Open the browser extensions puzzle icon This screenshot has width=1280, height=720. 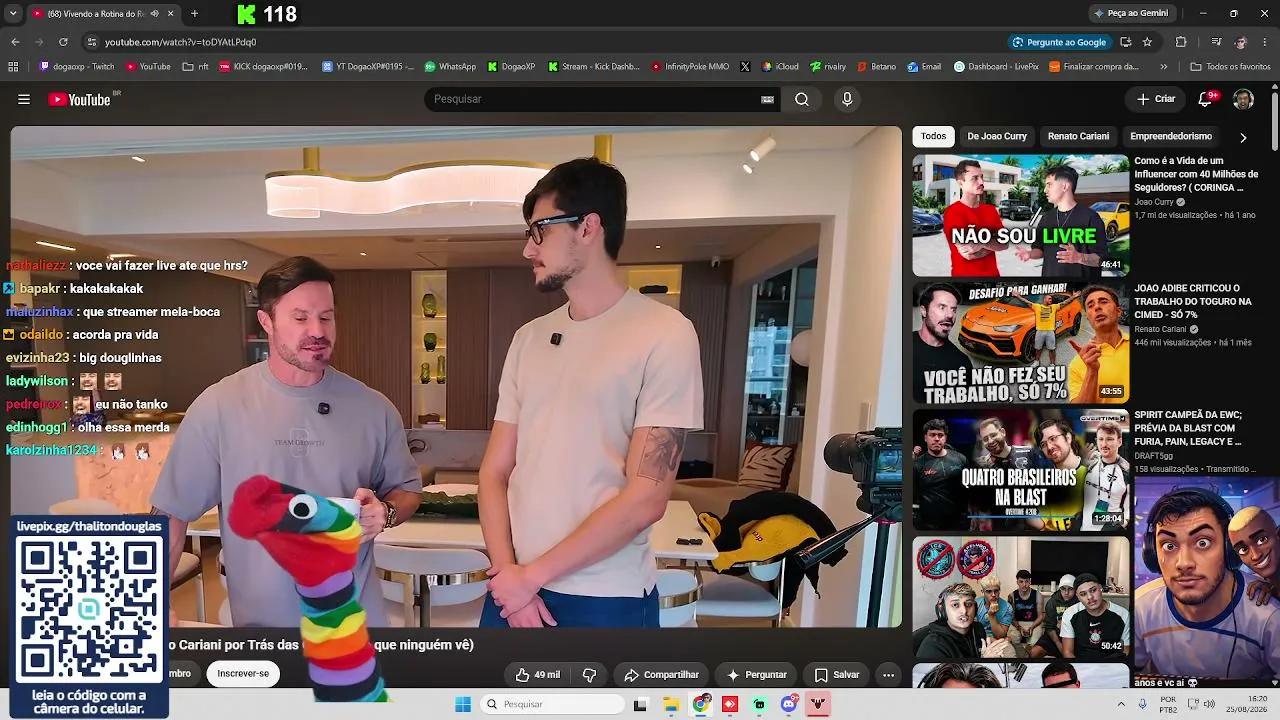click(1181, 42)
